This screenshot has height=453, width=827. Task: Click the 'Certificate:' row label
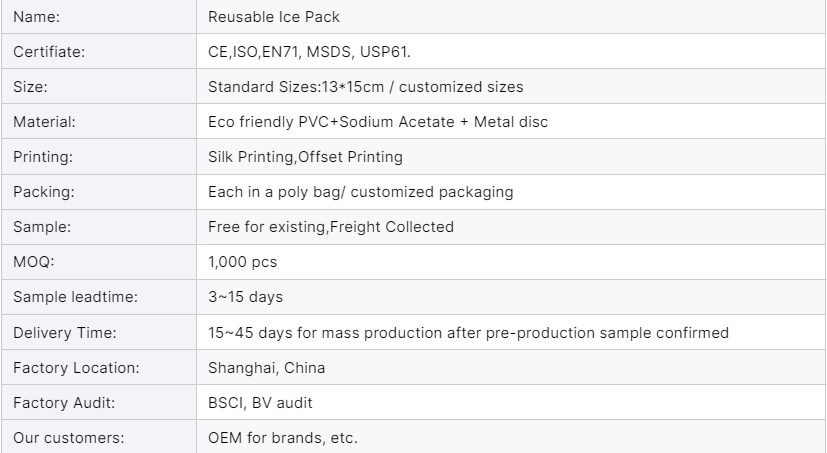point(49,52)
